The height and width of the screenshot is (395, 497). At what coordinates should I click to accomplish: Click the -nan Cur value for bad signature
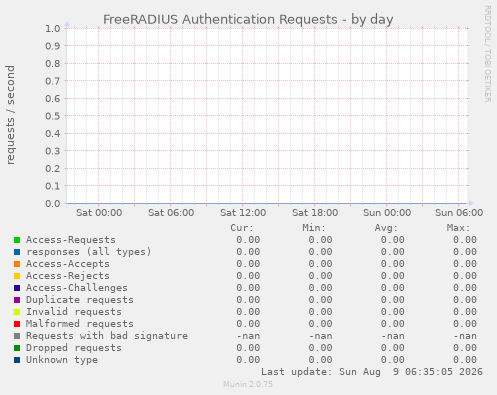pyautogui.click(x=248, y=336)
